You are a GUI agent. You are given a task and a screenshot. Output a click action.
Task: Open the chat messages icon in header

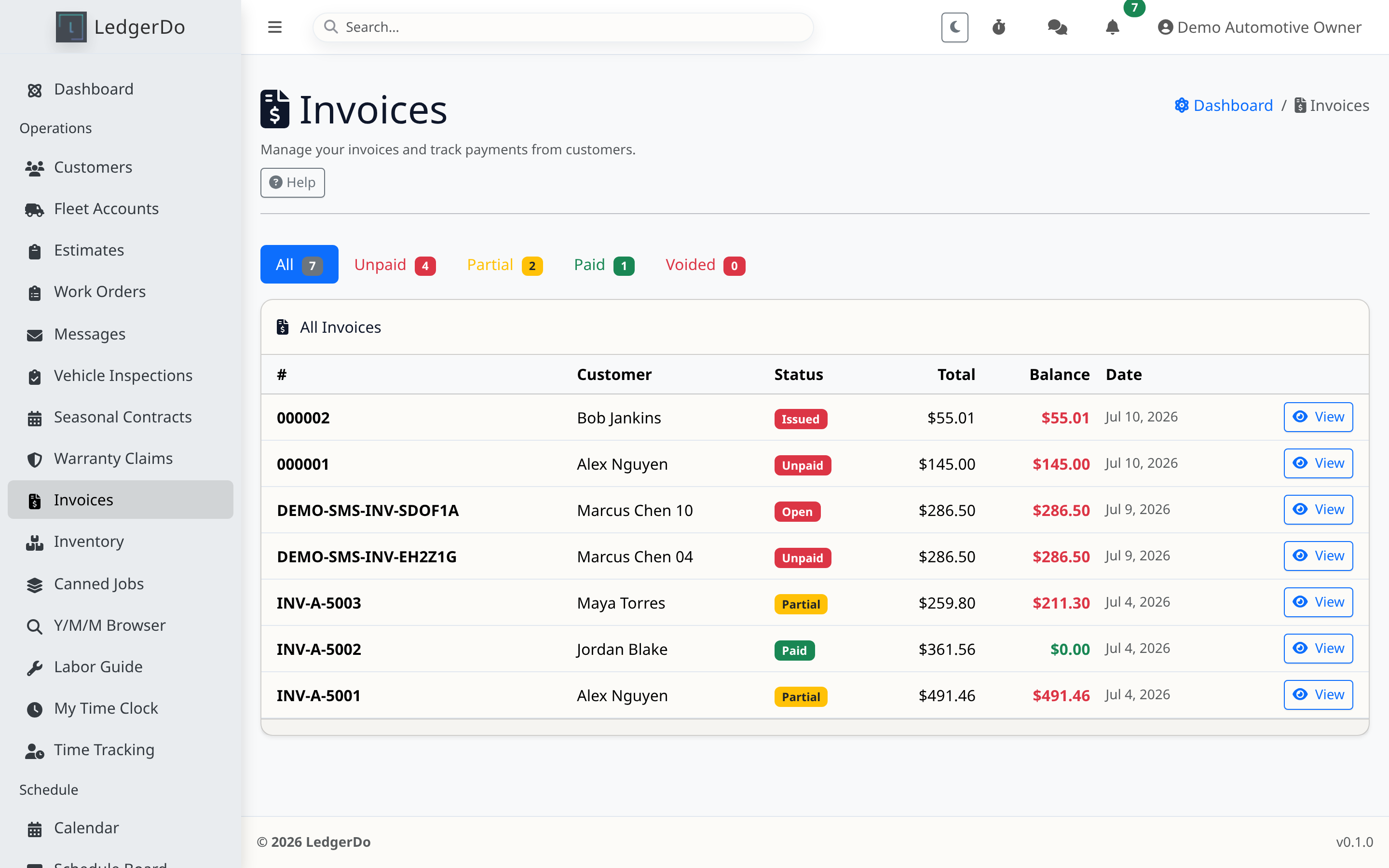pos(1057,27)
